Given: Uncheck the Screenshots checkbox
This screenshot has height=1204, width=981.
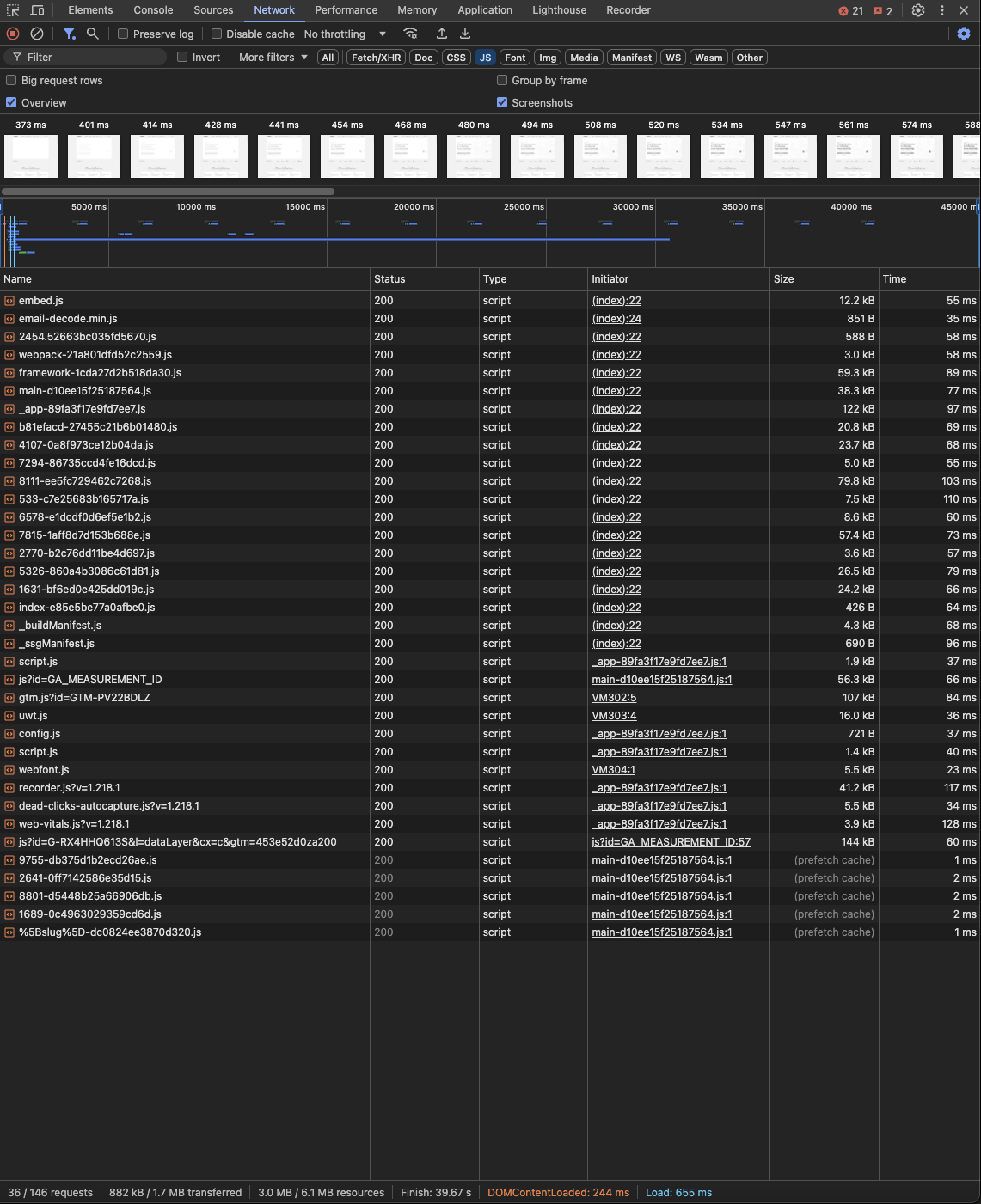Looking at the screenshot, I should coord(502,102).
